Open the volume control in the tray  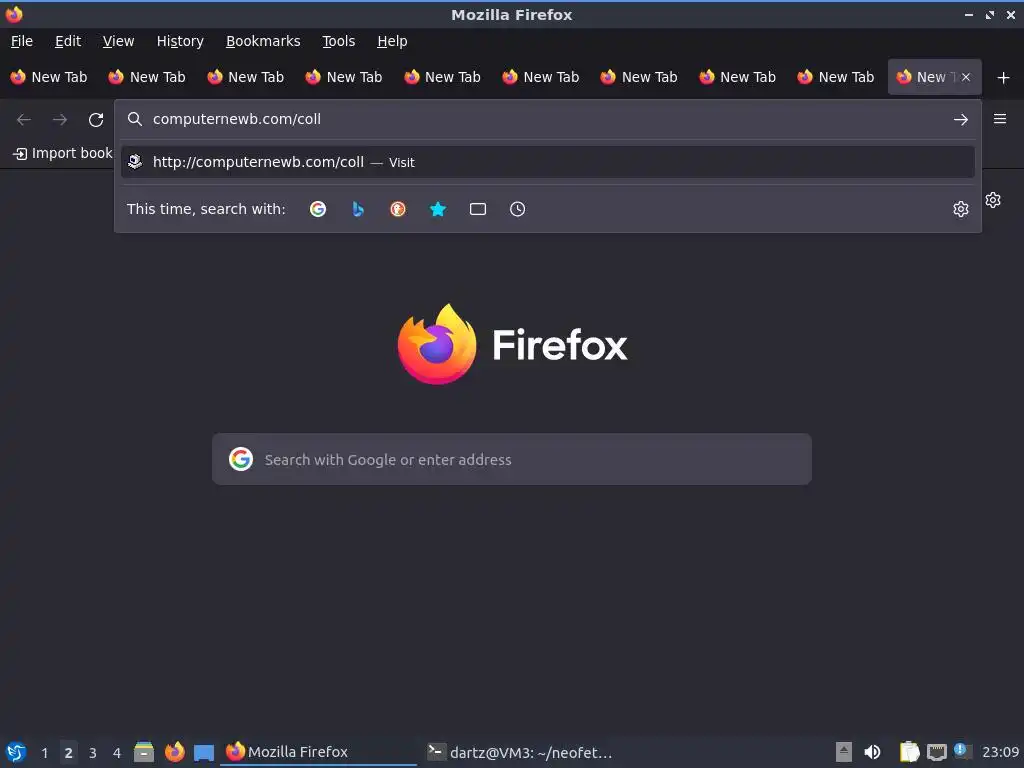click(872, 752)
